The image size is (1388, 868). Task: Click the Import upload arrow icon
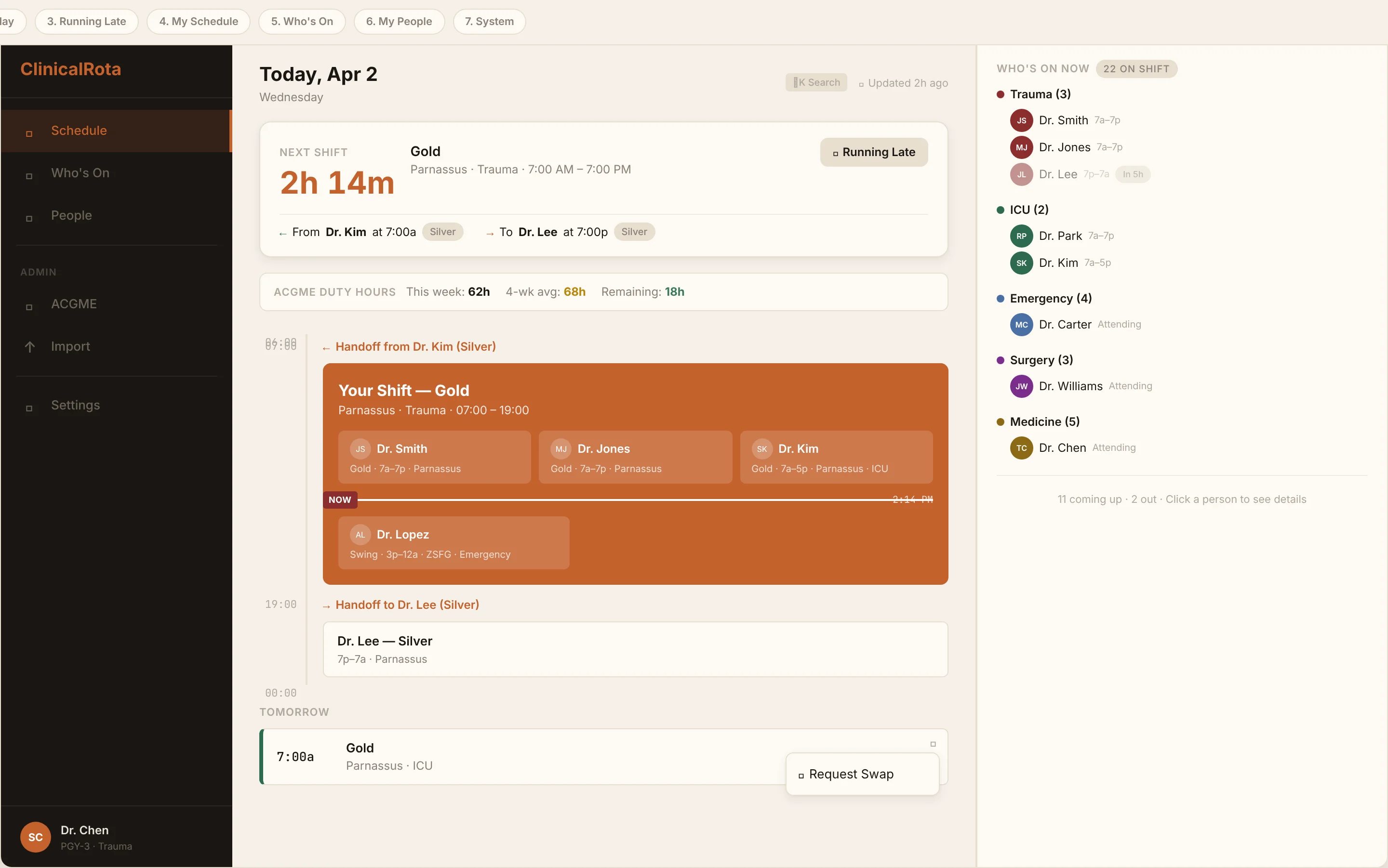click(x=30, y=346)
